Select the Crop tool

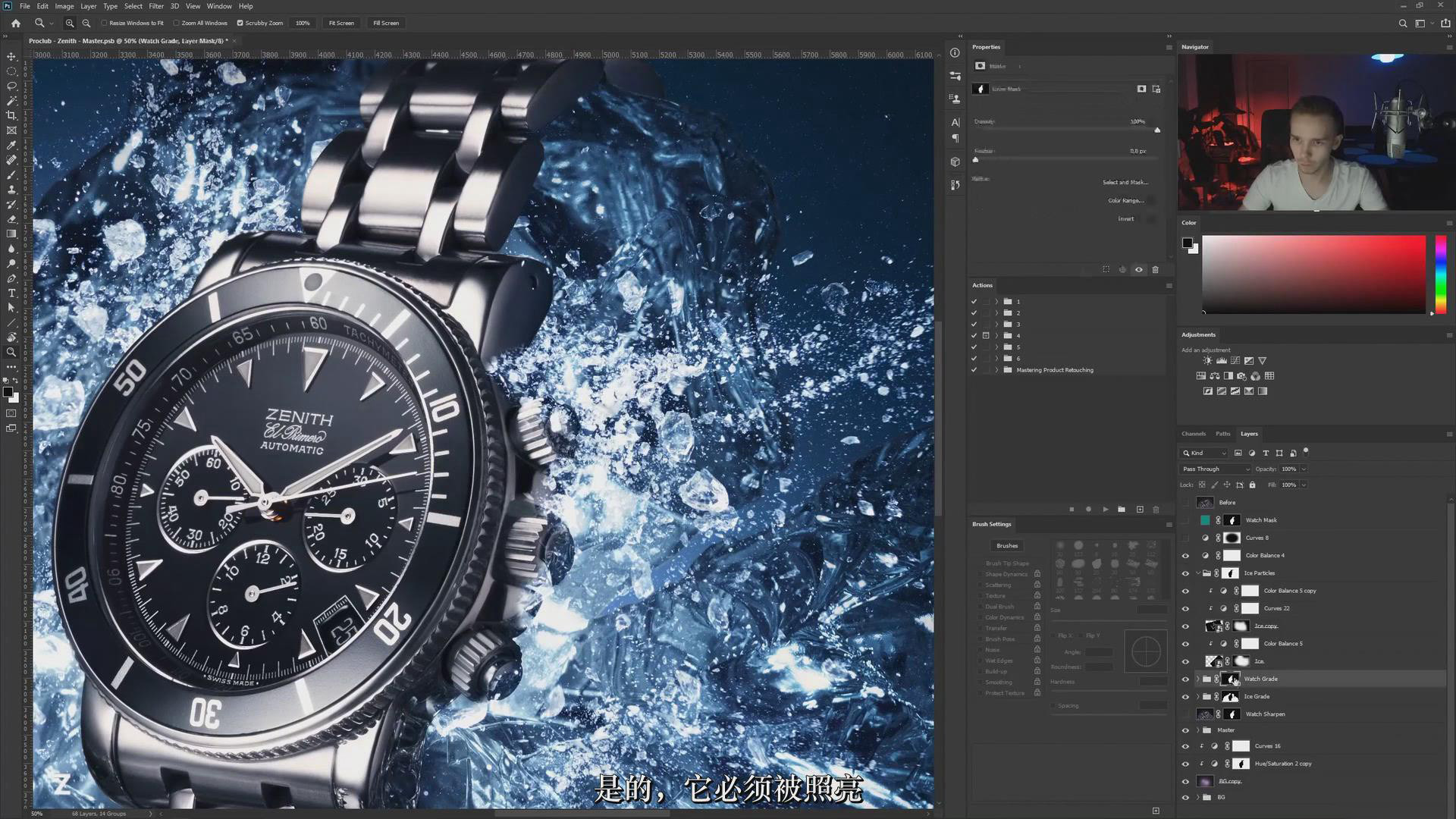(x=11, y=115)
